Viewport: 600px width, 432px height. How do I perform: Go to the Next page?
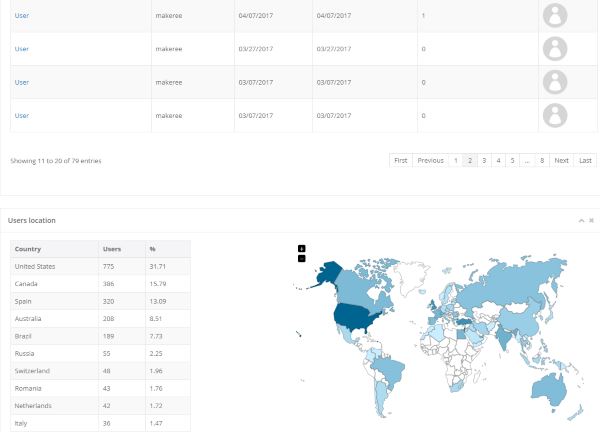[561, 160]
